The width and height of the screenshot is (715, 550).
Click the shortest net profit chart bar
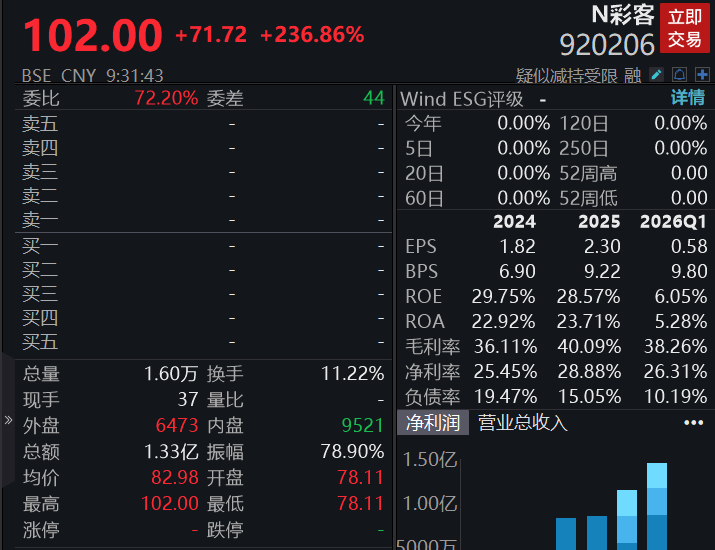[566, 534]
